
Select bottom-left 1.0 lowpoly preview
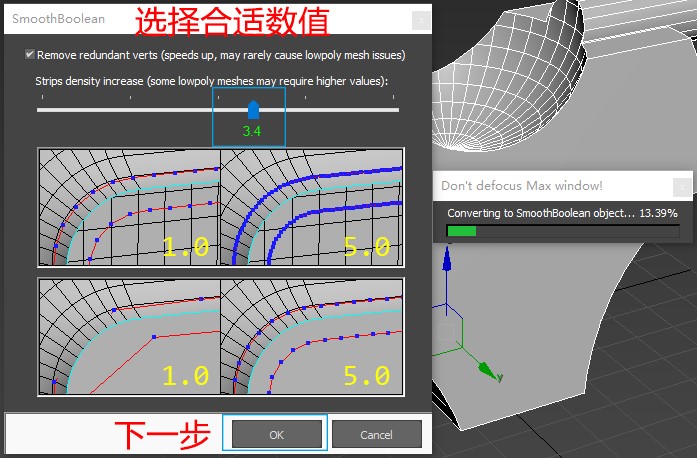pos(129,336)
